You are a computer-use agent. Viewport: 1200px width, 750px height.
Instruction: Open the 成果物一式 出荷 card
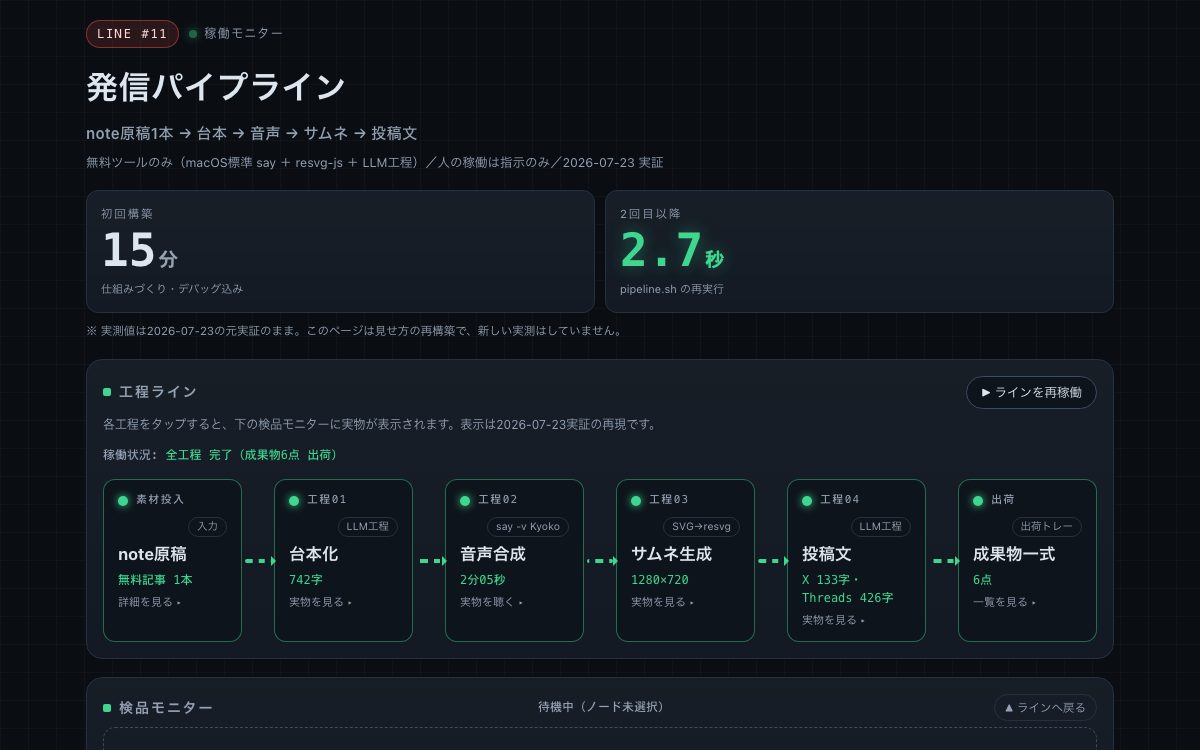(x=1027, y=560)
